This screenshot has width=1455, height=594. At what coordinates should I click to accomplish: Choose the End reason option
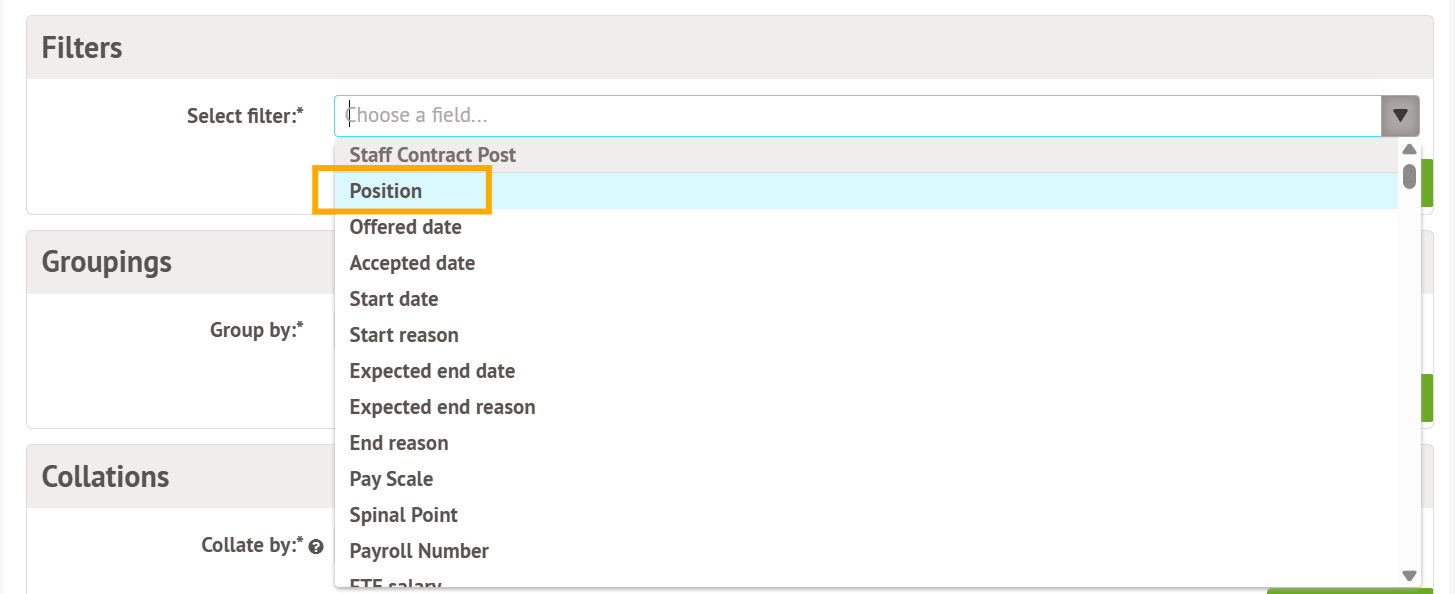tap(399, 443)
